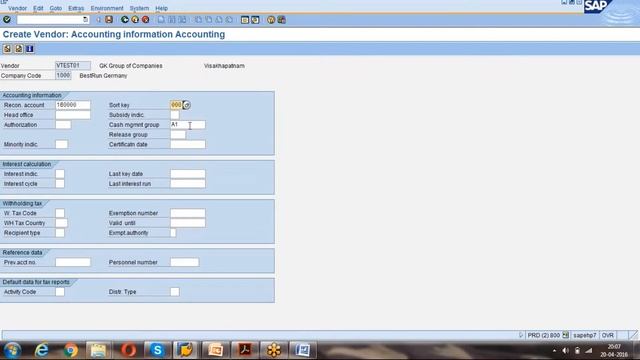Click the Distr. Type field
The width and height of the screenshot is (640, 360).
(x=175, y=292)
